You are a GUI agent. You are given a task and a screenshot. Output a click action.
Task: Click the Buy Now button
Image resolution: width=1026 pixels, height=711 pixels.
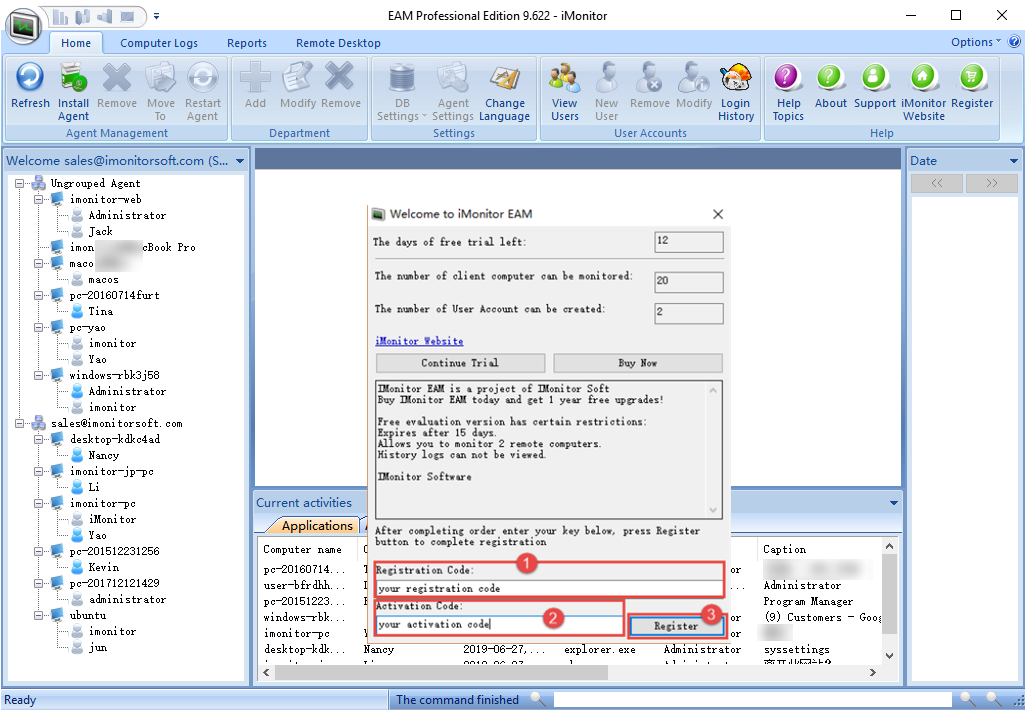pyautogui.click(x=638, y=363)
